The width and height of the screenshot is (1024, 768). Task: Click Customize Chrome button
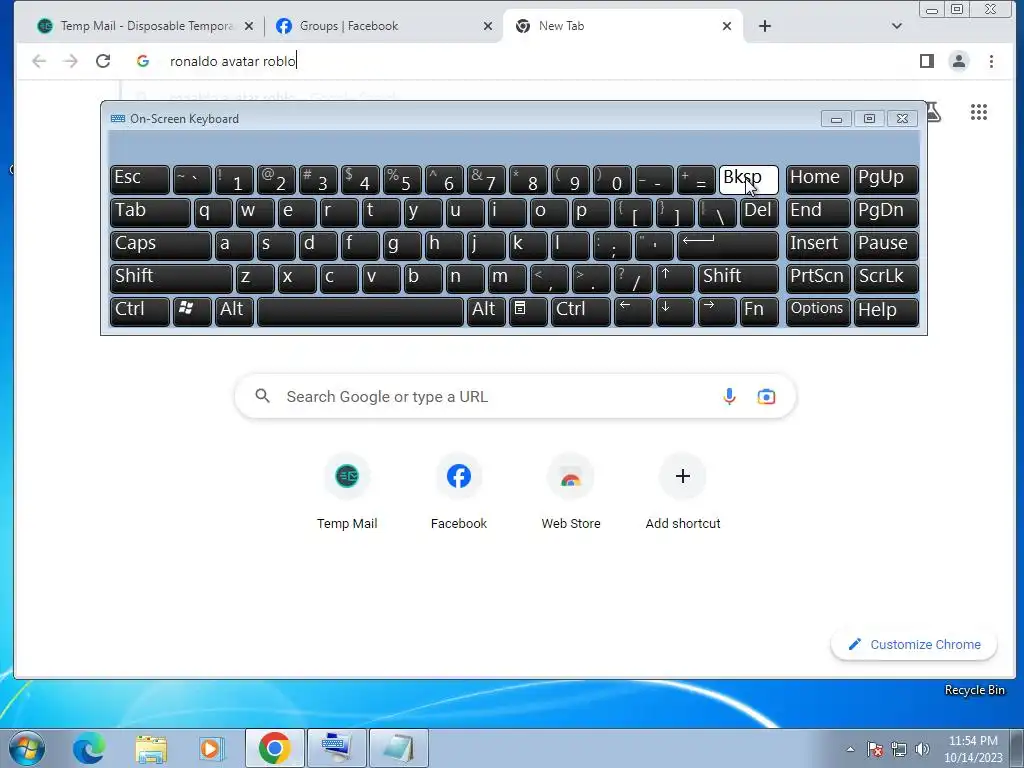914,645
